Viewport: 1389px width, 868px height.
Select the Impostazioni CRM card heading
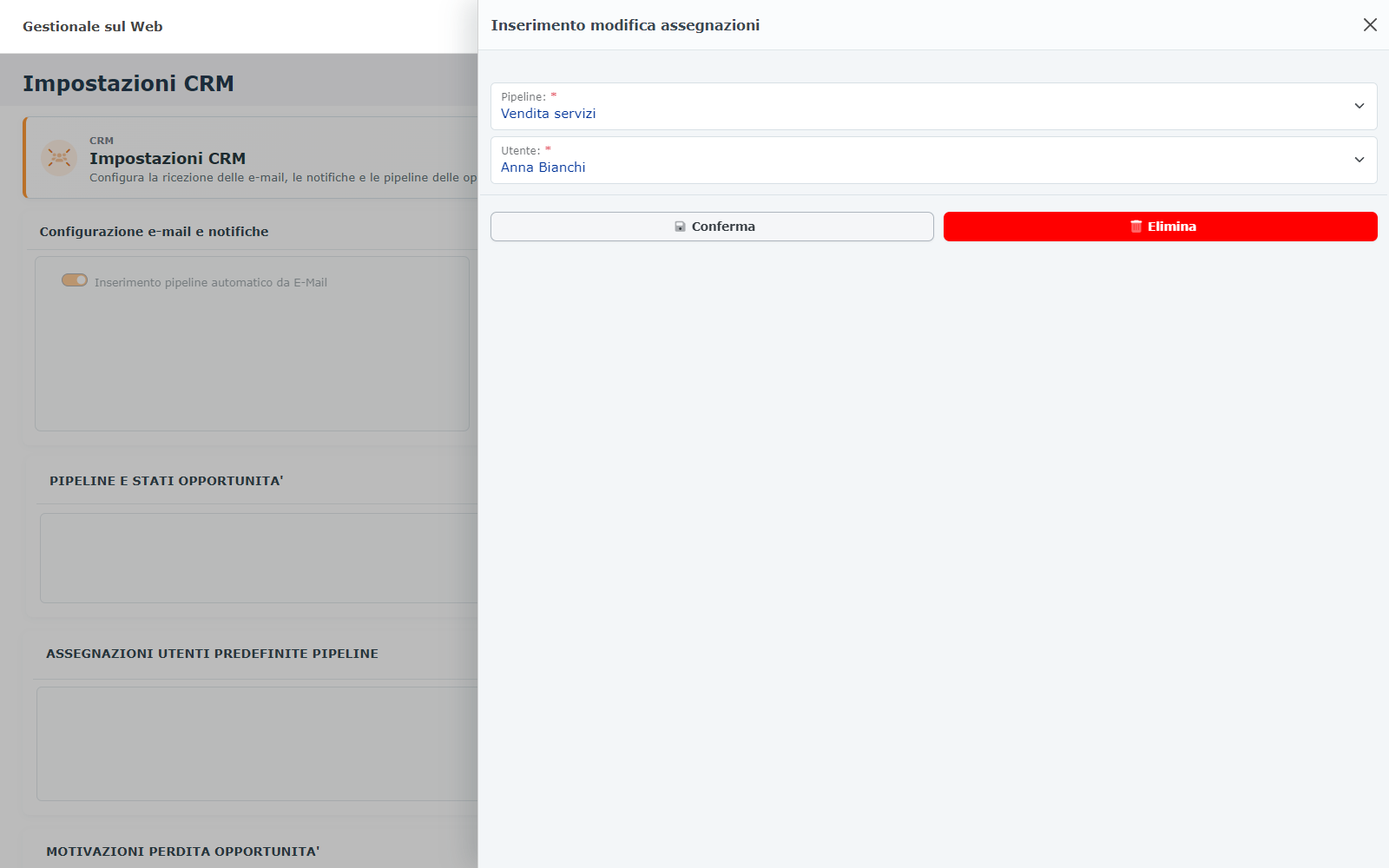click(x=168, y=159)
